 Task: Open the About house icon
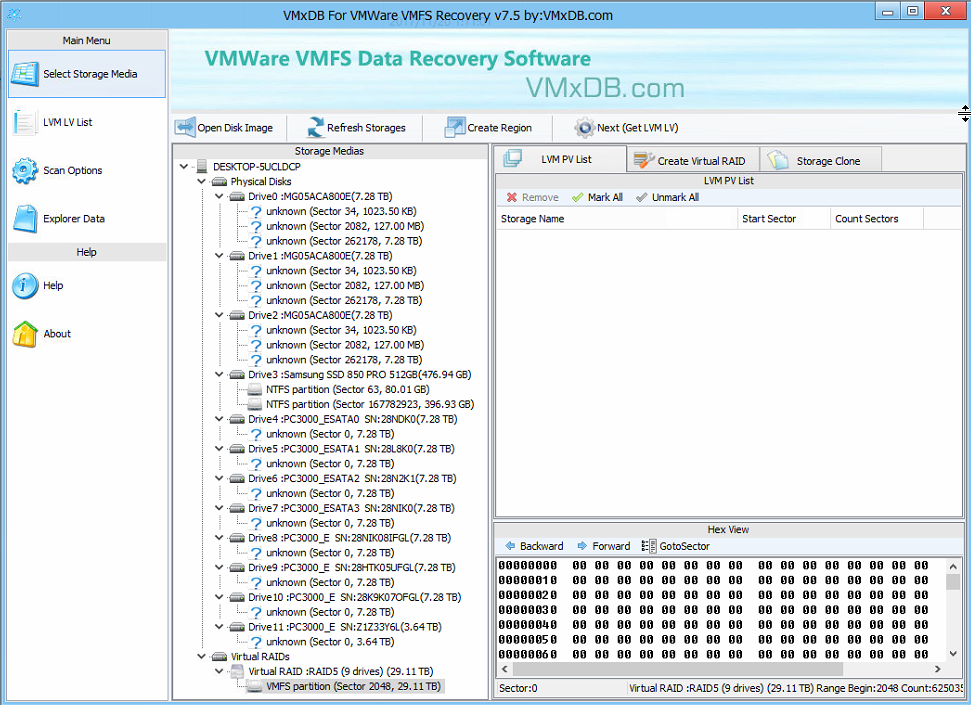pyautogui.click(x=25, y=334)
